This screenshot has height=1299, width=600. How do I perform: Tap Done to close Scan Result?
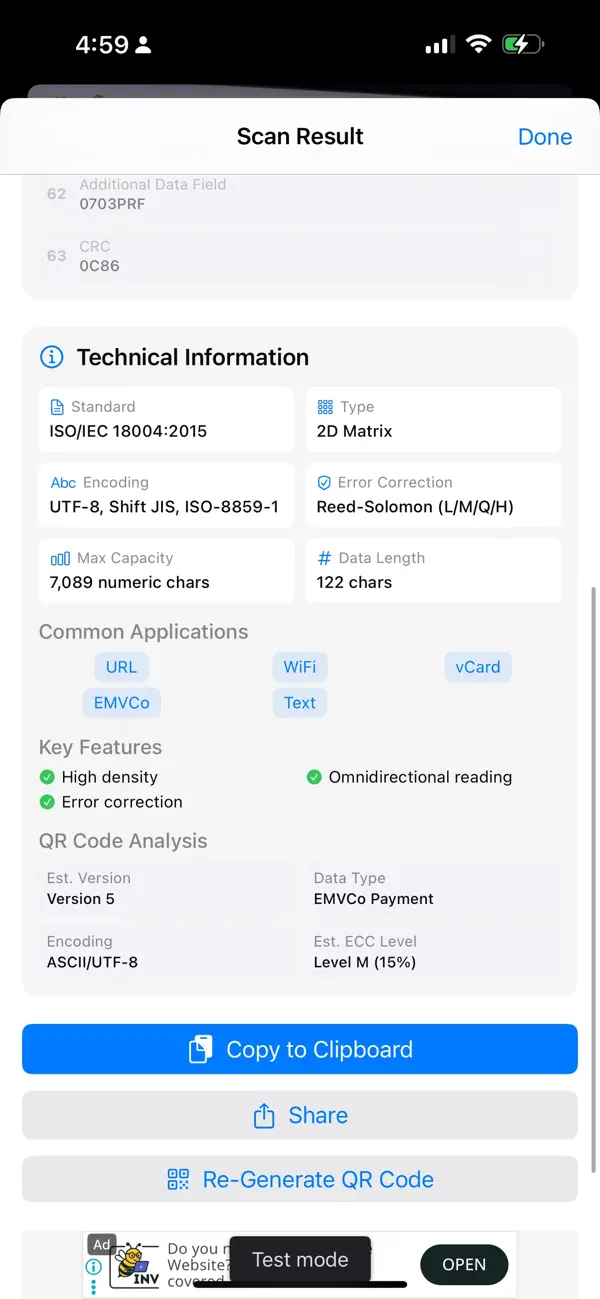545,136
